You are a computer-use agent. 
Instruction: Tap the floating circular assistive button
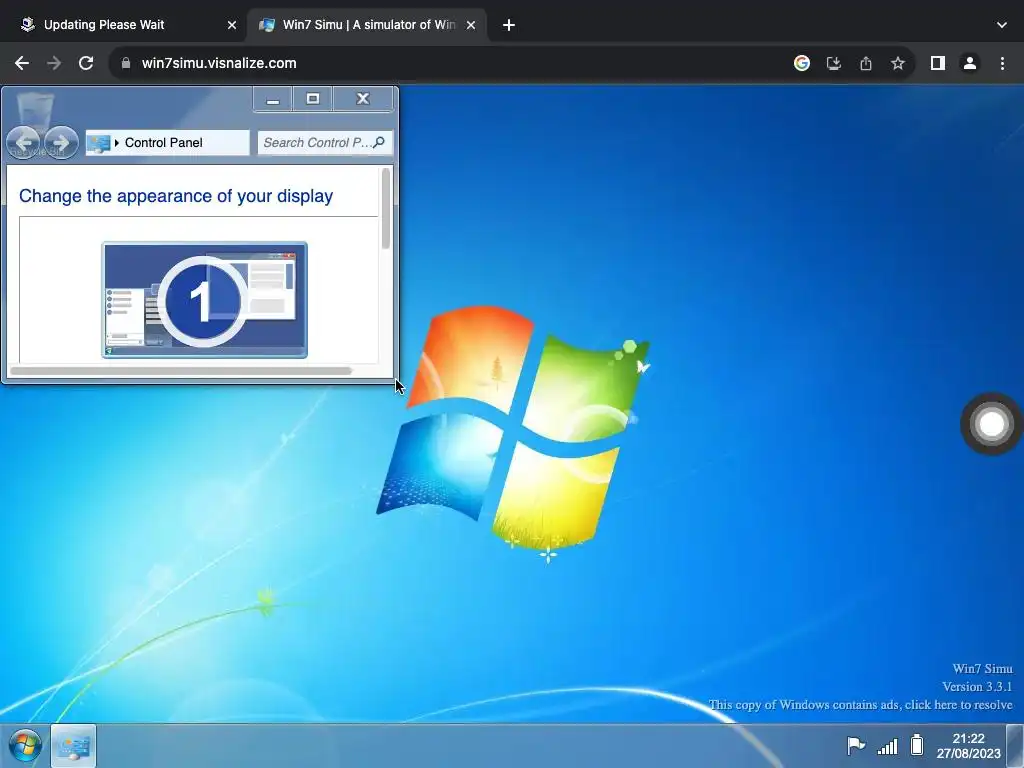(x=991, y=424)
